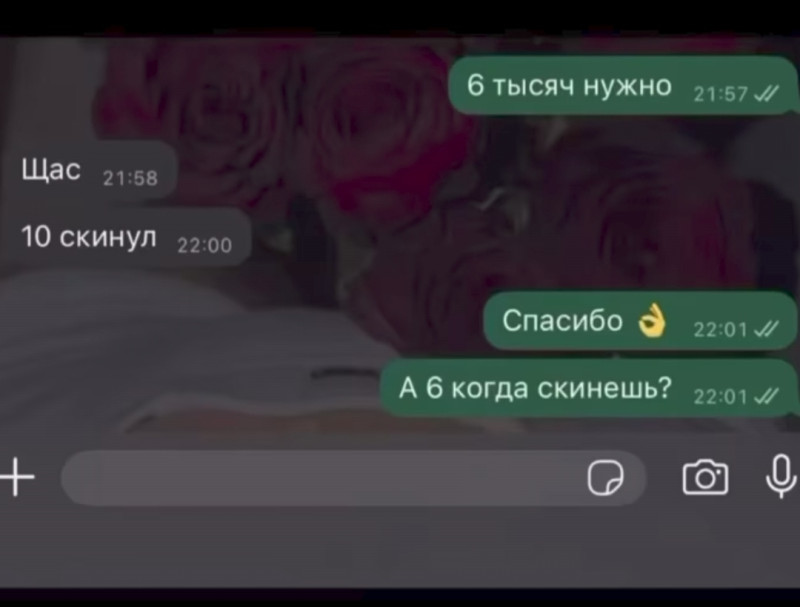Open the plus attachment menu
800x607 pixels.
(x=17, y=477)
